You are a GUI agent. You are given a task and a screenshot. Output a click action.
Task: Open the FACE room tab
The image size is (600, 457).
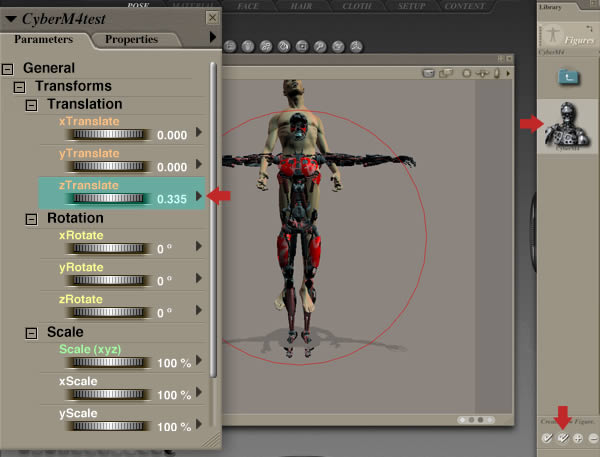point(248,6)
